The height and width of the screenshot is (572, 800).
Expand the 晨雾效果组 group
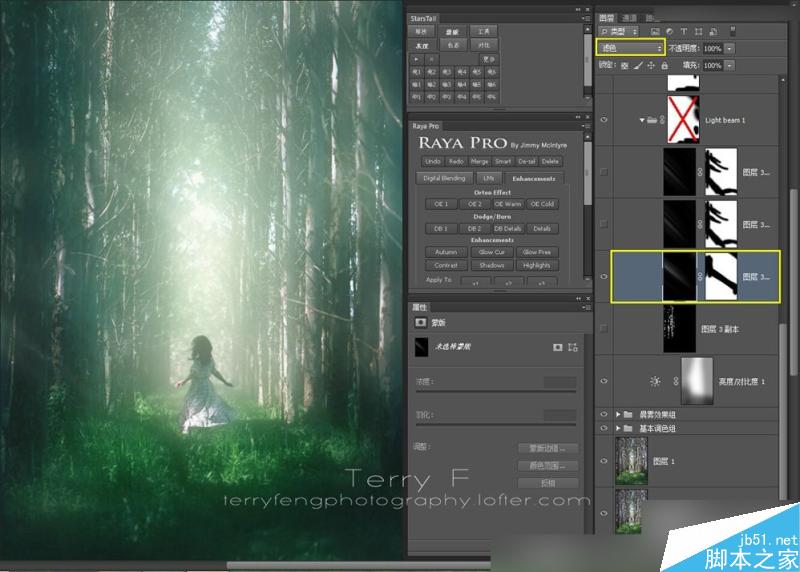pos(618,414)
